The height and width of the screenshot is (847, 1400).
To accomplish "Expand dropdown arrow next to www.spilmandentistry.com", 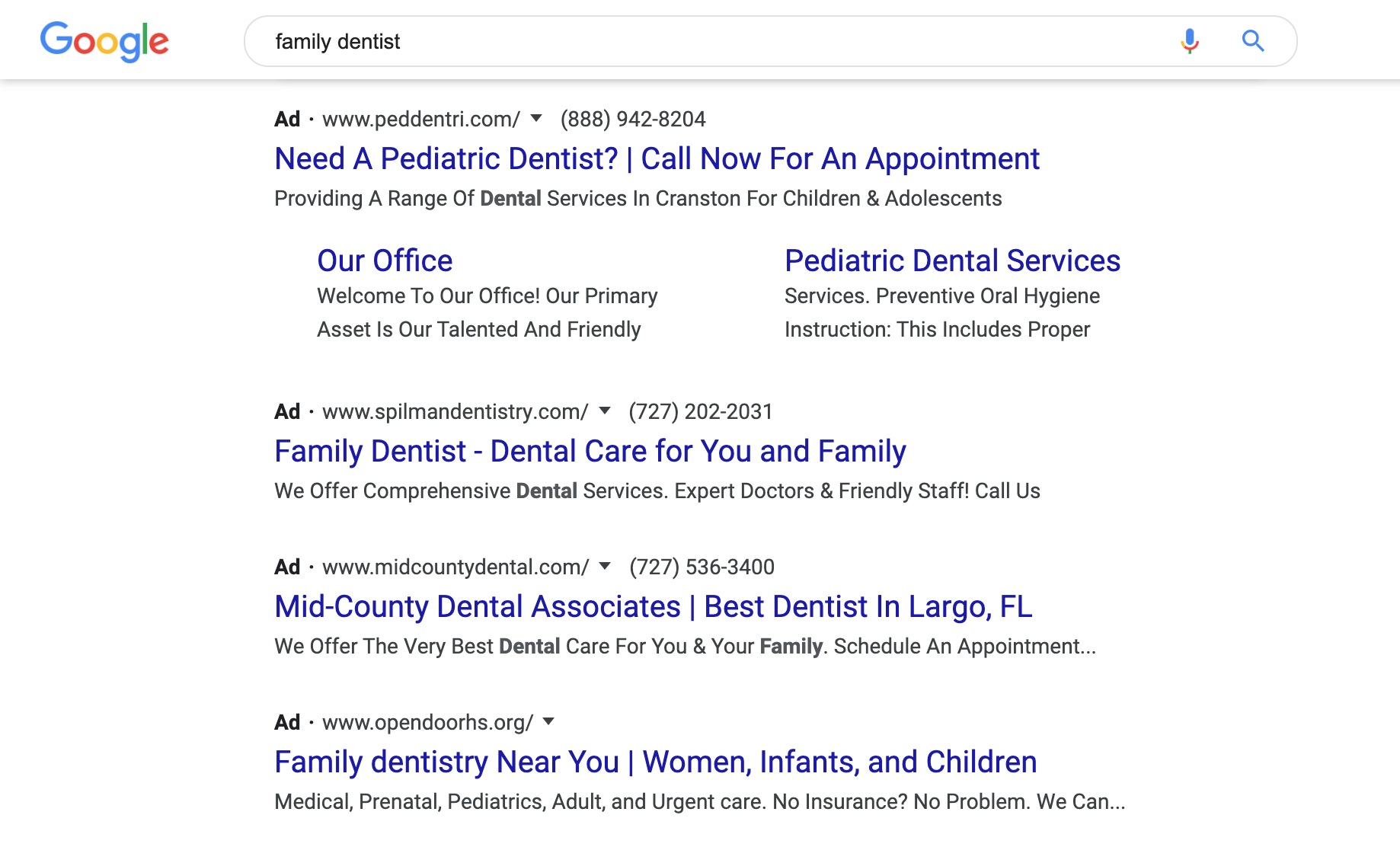I will [x=605, y=411].
